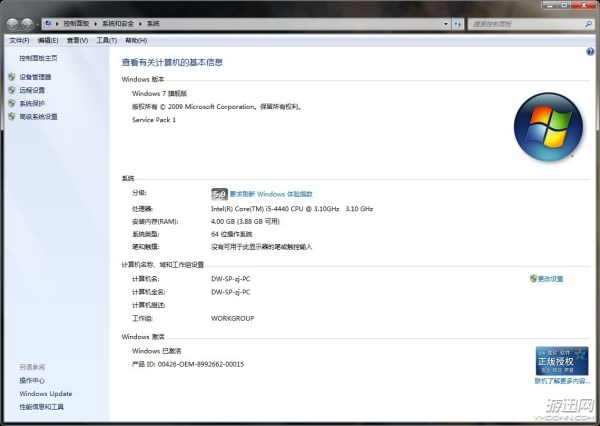Image resolution: width=600 pixels, height=426 pixels.
Task: Expand the chevron after 系统和安全 breadcrumb
Action: [x=140, y=24]
